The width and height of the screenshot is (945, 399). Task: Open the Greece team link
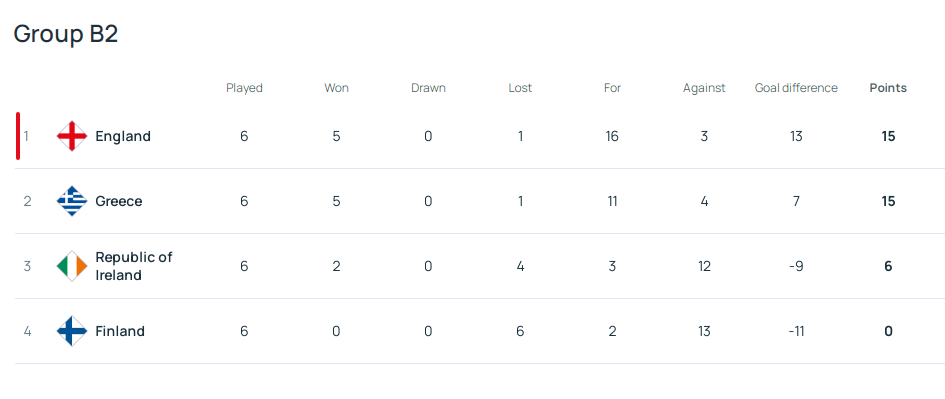tap(119, 201)
